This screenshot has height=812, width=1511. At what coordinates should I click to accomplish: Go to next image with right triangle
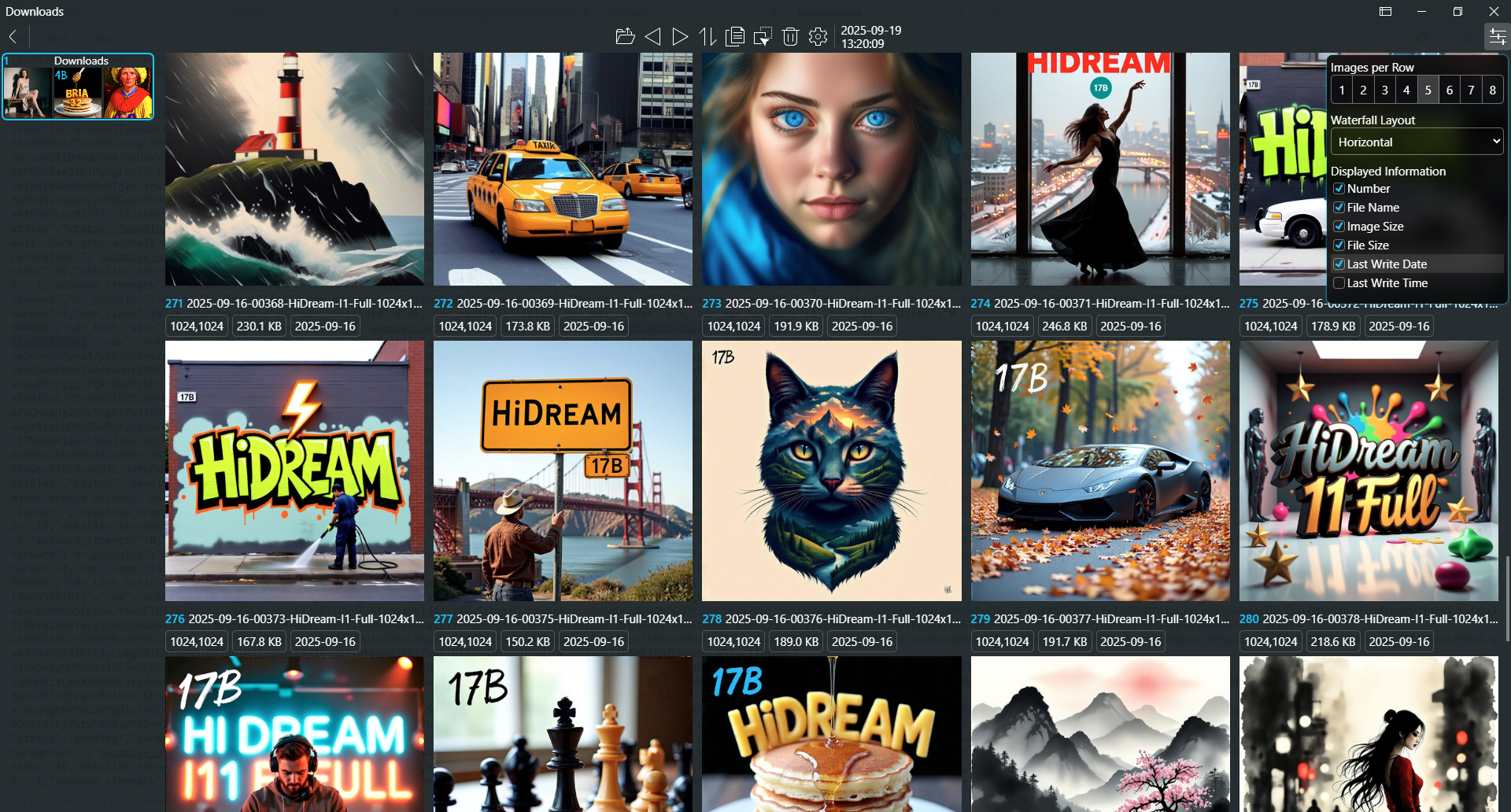(680, 36)
